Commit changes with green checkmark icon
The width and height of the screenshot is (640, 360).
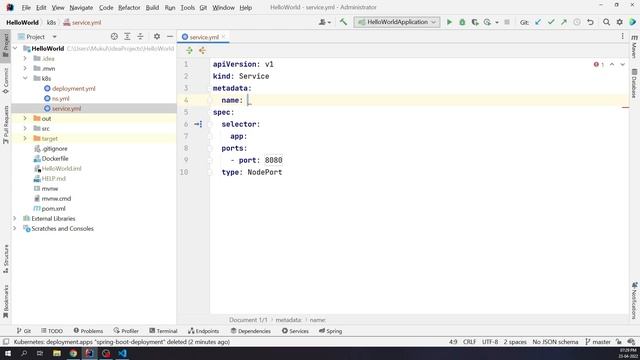click(551, 22)
